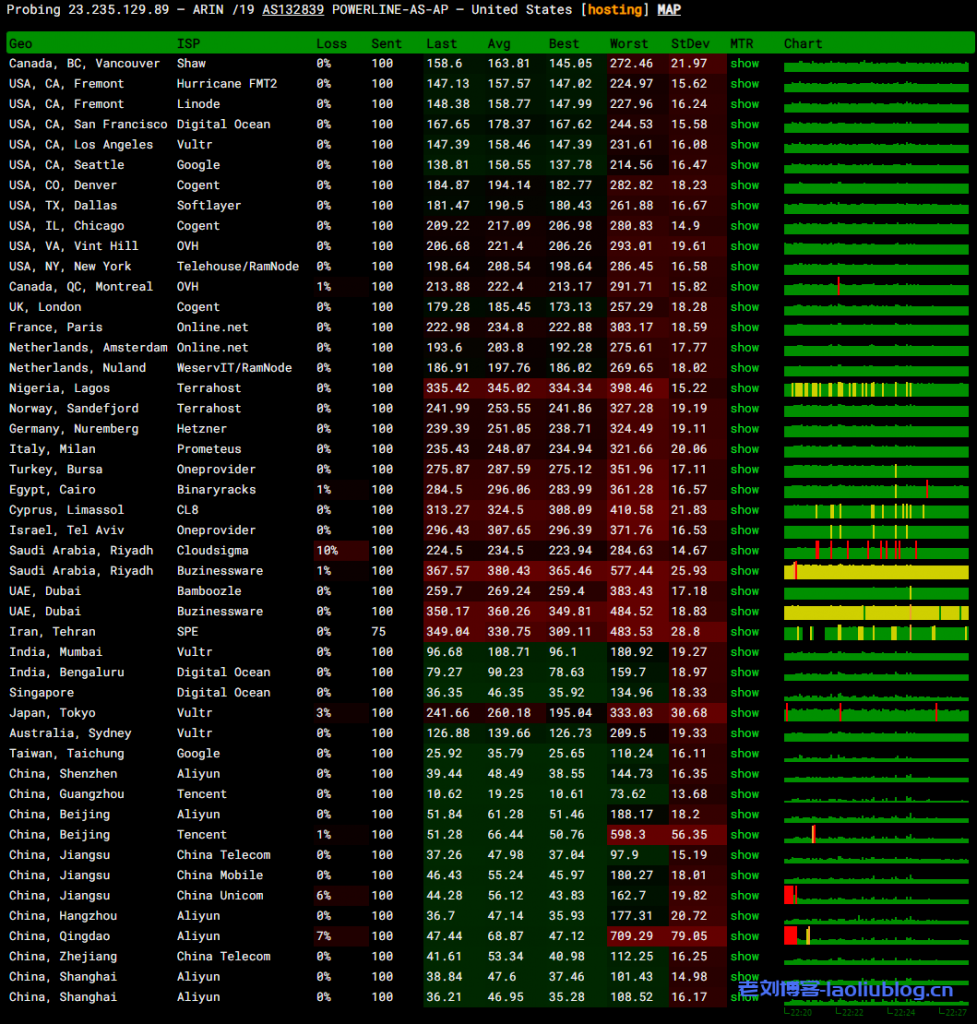Open the chart for Saudi Arabia Buzinessware
The image size is (977, 1024).
[x=875, y=572]
